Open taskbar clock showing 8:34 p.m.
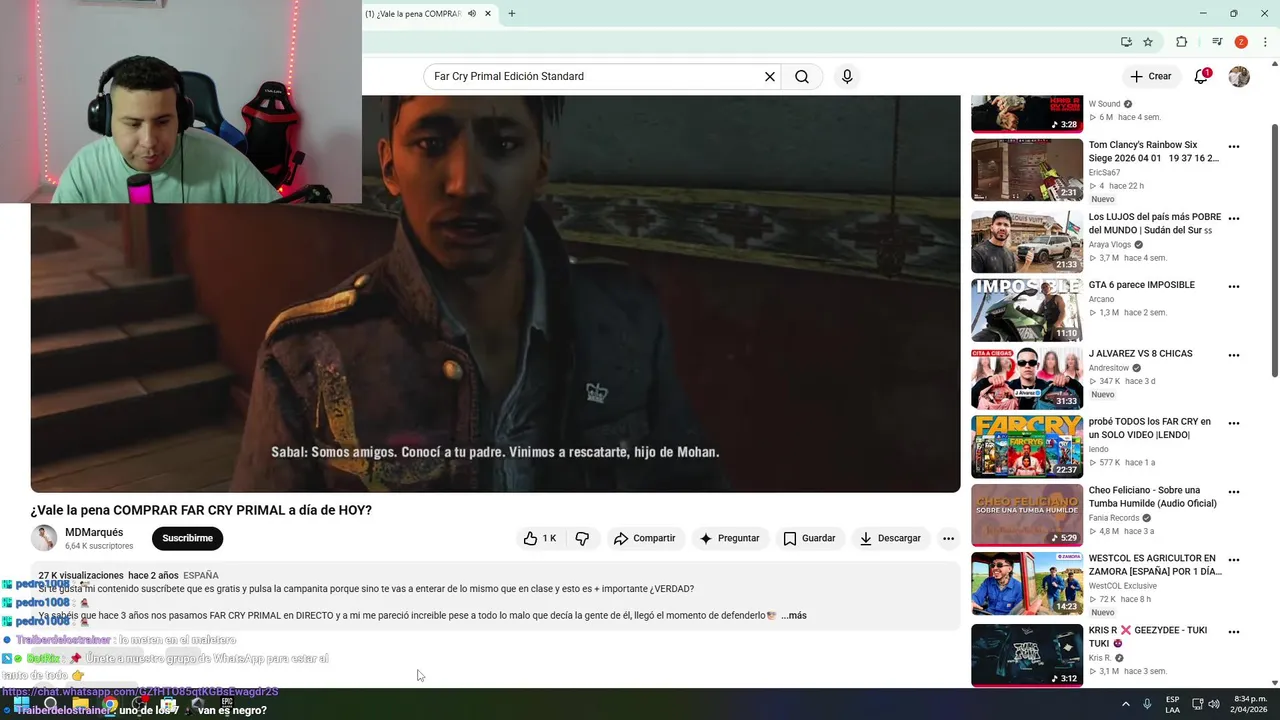 click(x=1247, y=704)
